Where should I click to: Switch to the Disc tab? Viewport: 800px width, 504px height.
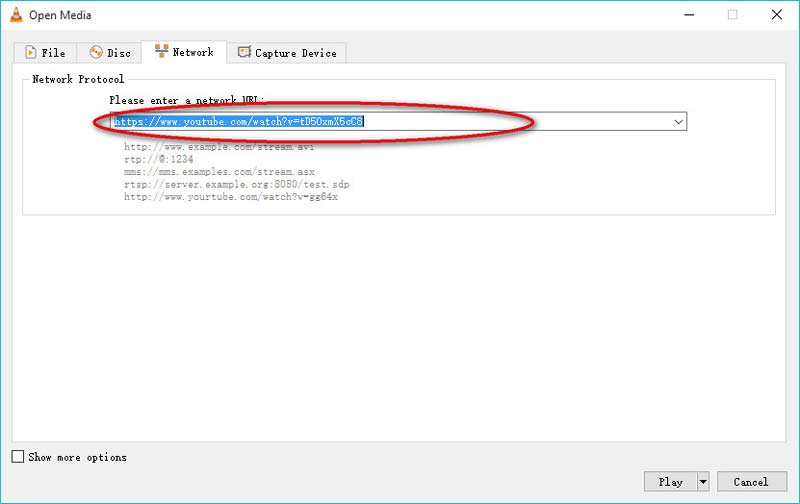pos(109,53)
